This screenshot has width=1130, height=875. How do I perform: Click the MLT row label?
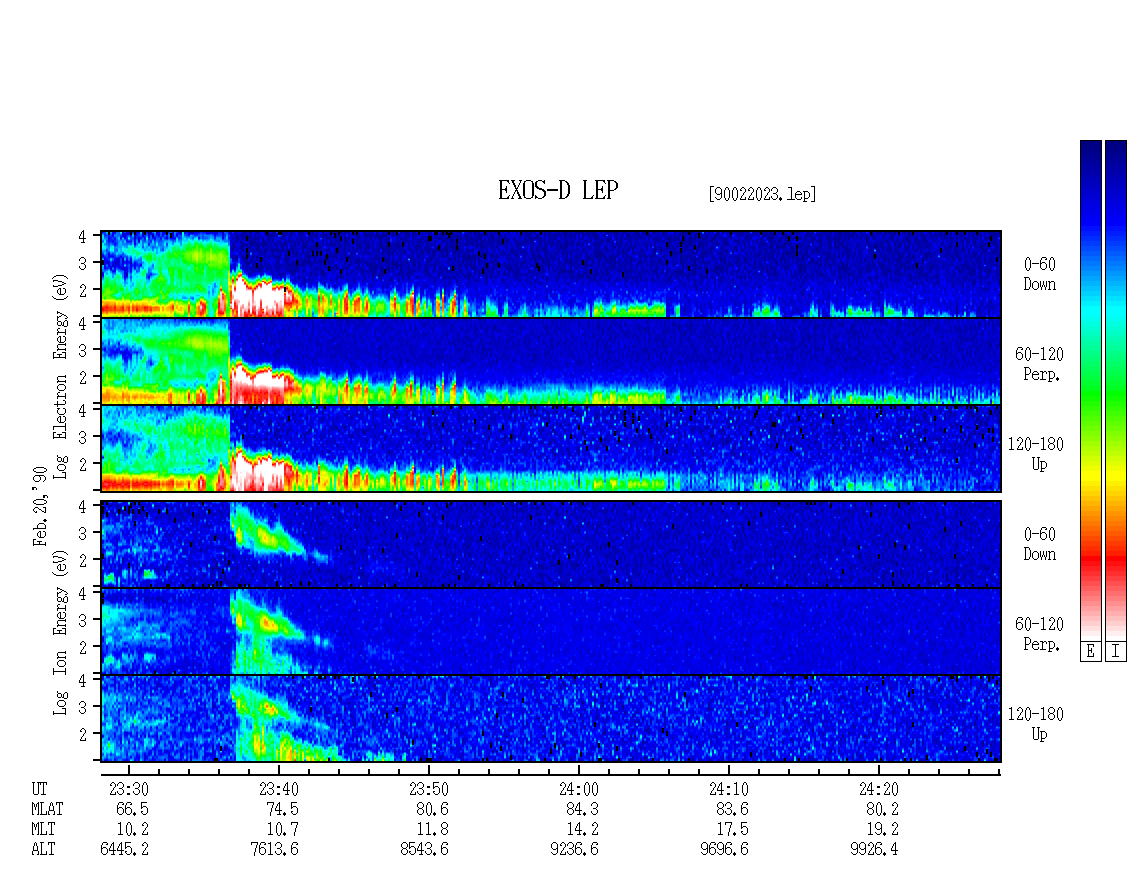[x=43, y=830]
